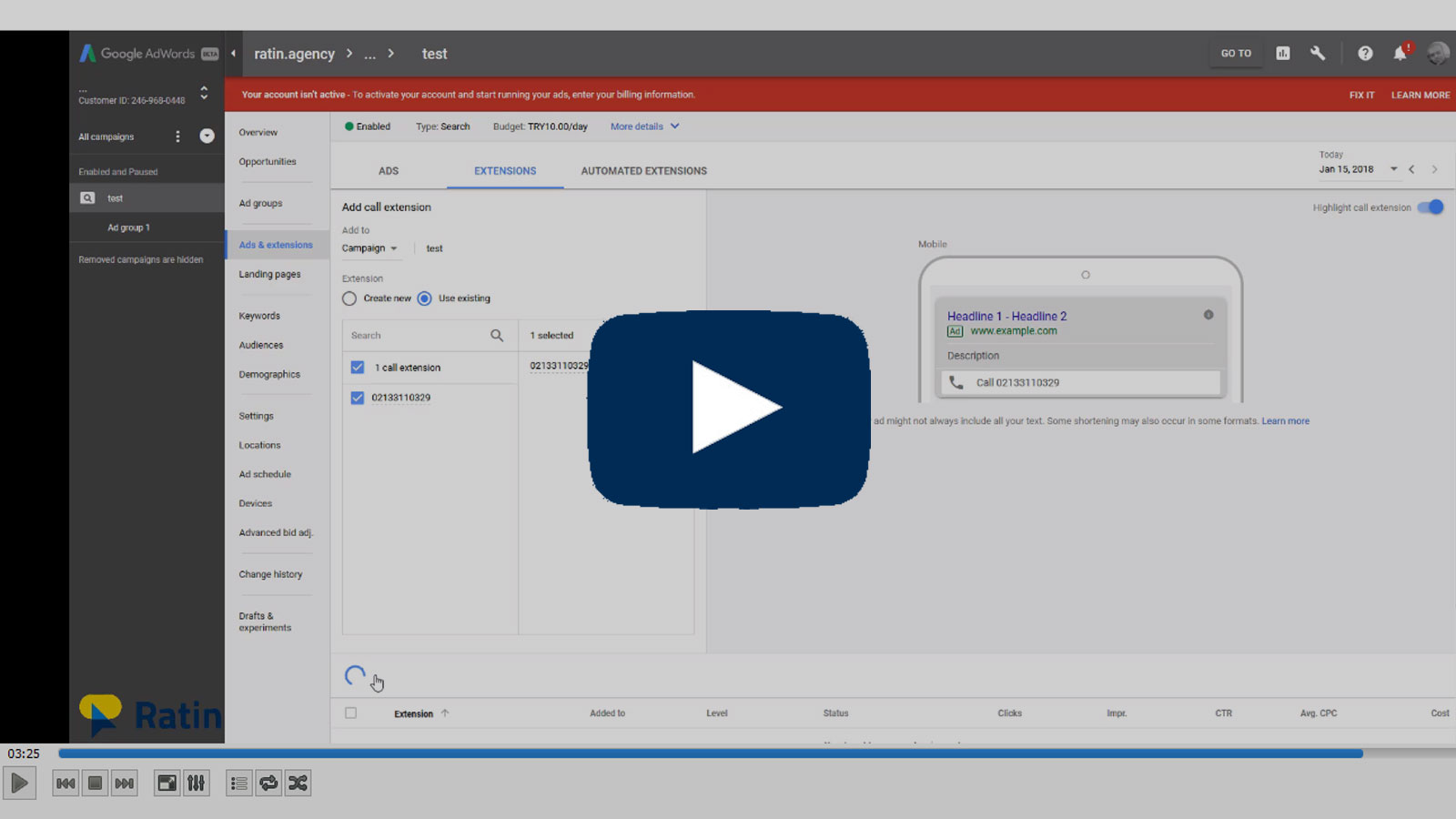The image size is (1456, 819).
Task: Click the previous track button
Action: pos(66,784)
